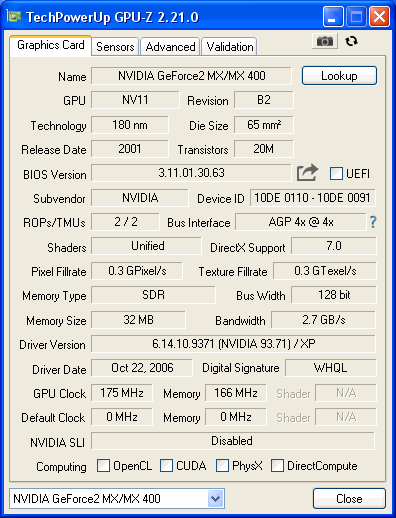Click the Memory Type value SDR
Image resolution: width=396 pixels, height=518 pixels.
click(153, 295)
